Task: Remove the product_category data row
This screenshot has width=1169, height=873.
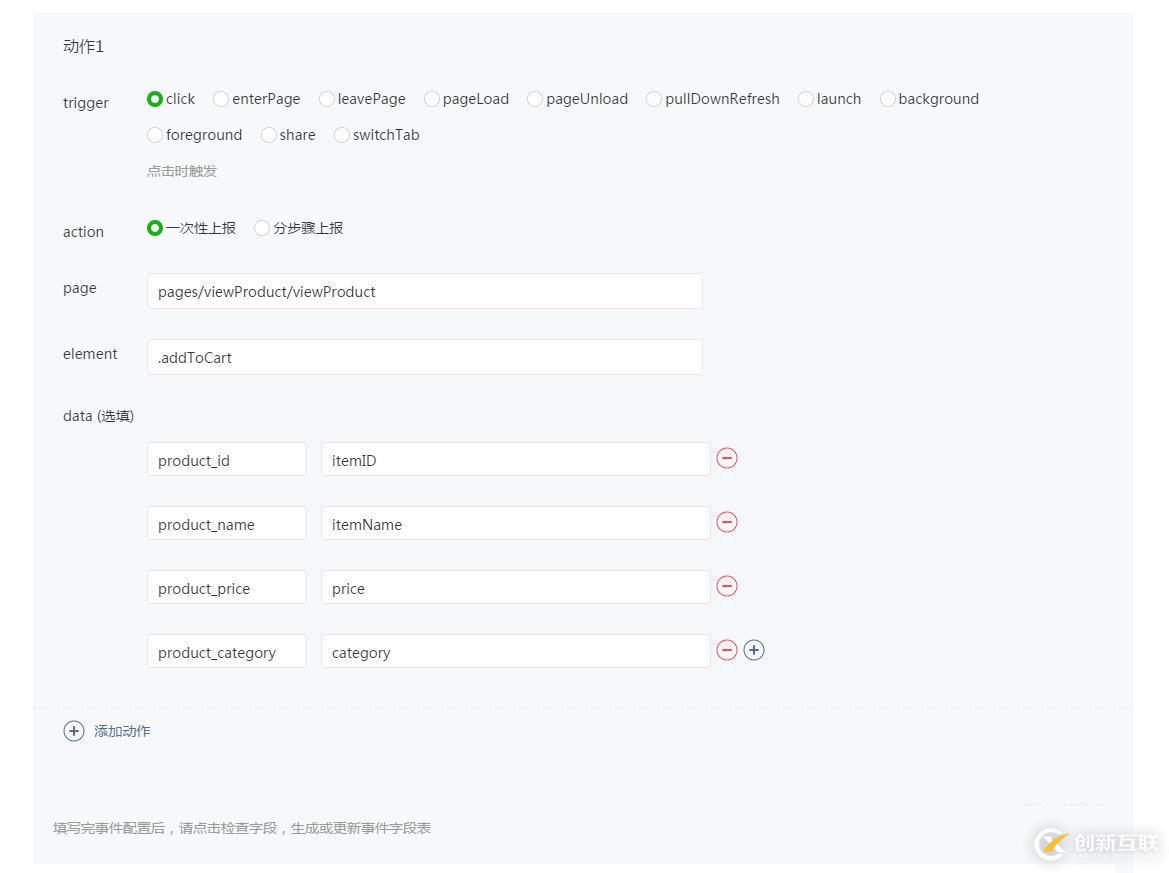Action: (727, 650)
